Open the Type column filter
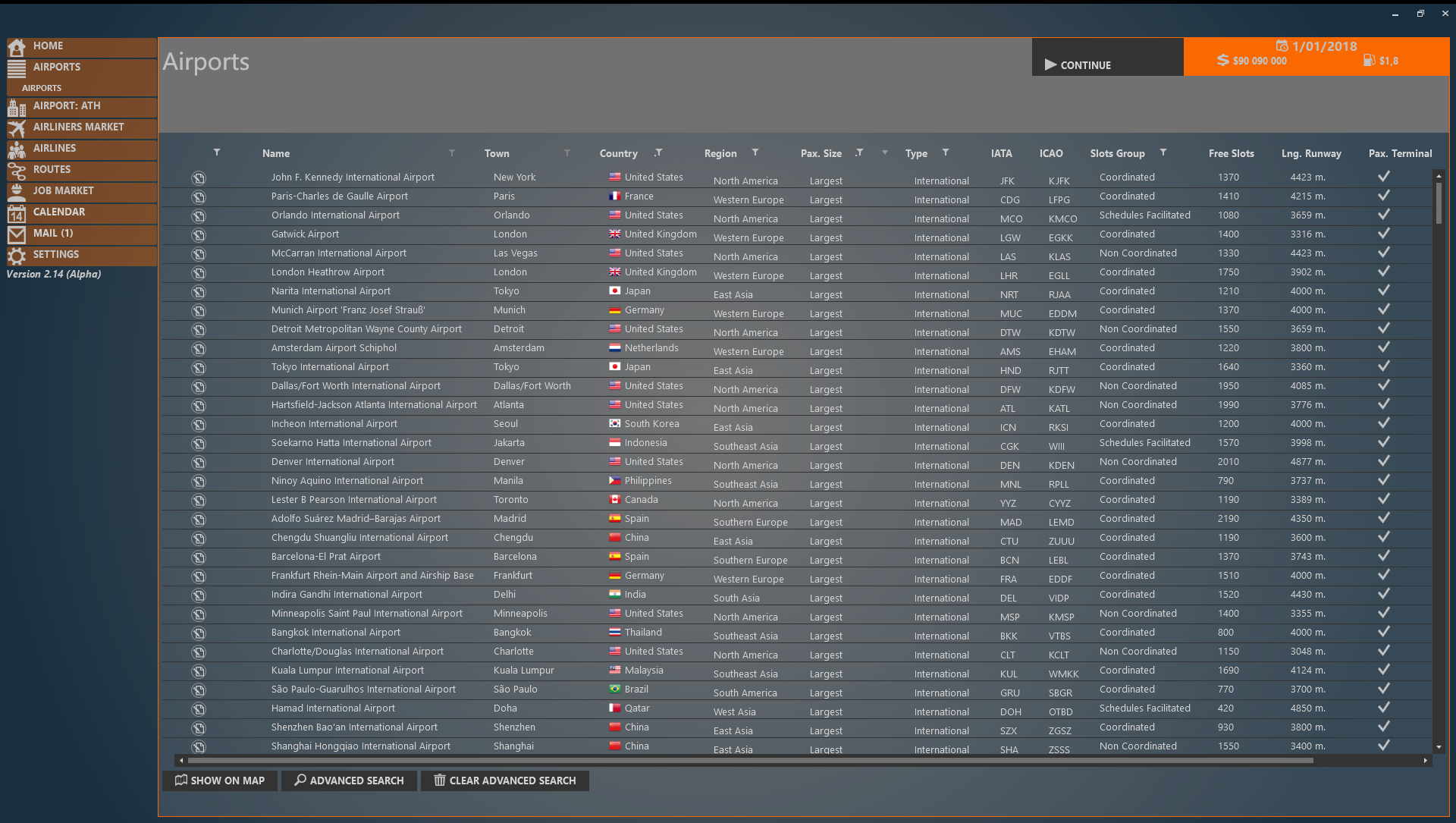Viewport: 1456px width, 823px height. [x=946, y=152]
